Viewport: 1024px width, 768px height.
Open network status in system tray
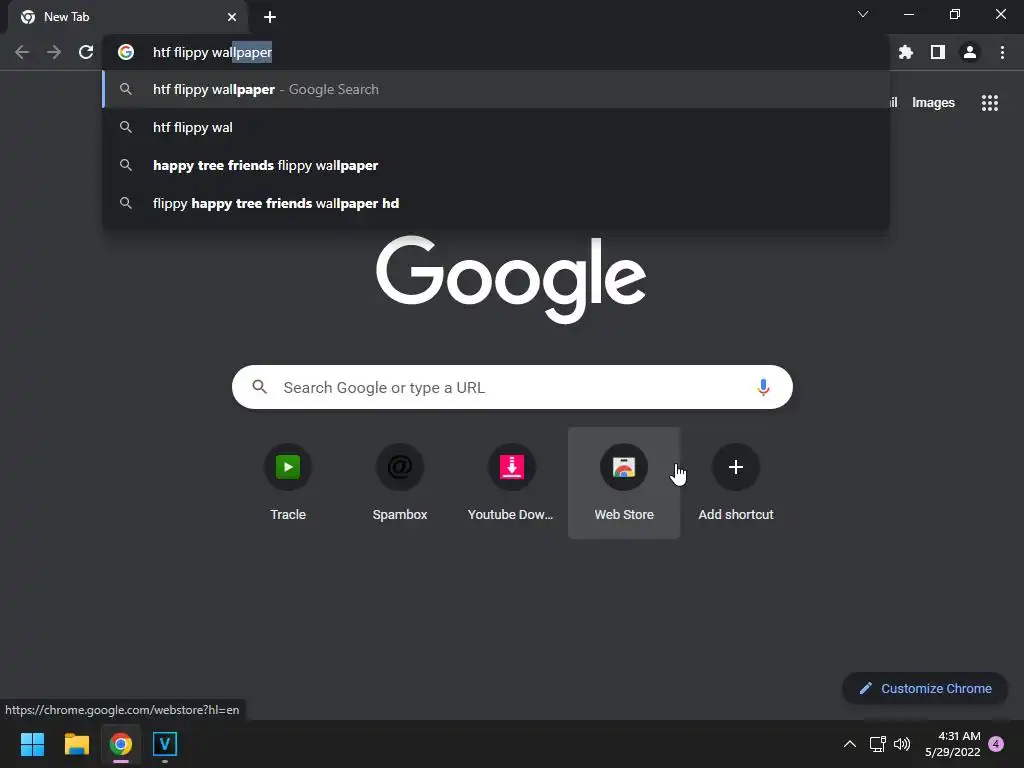[x=877, y=744]
